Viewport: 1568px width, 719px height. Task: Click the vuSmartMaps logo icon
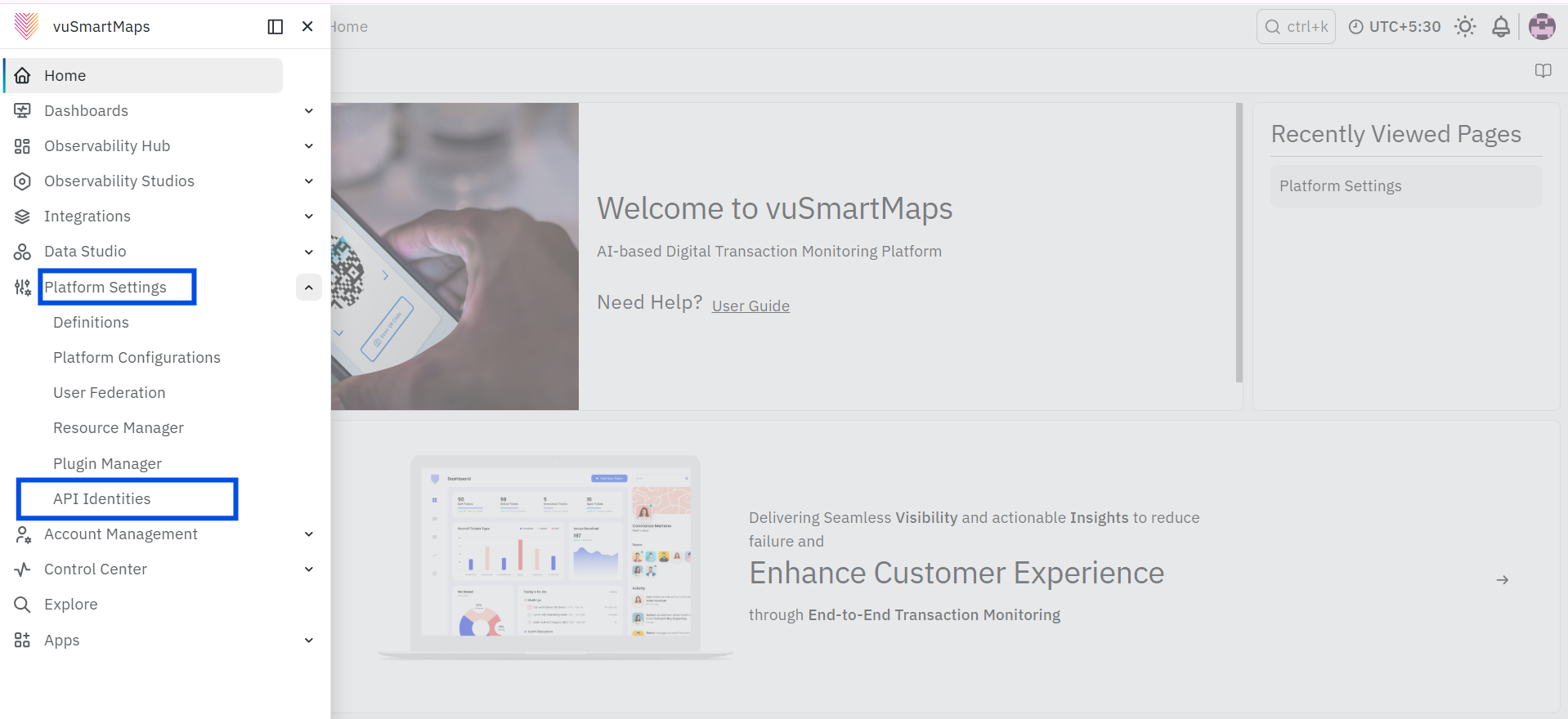click(27, 26)
